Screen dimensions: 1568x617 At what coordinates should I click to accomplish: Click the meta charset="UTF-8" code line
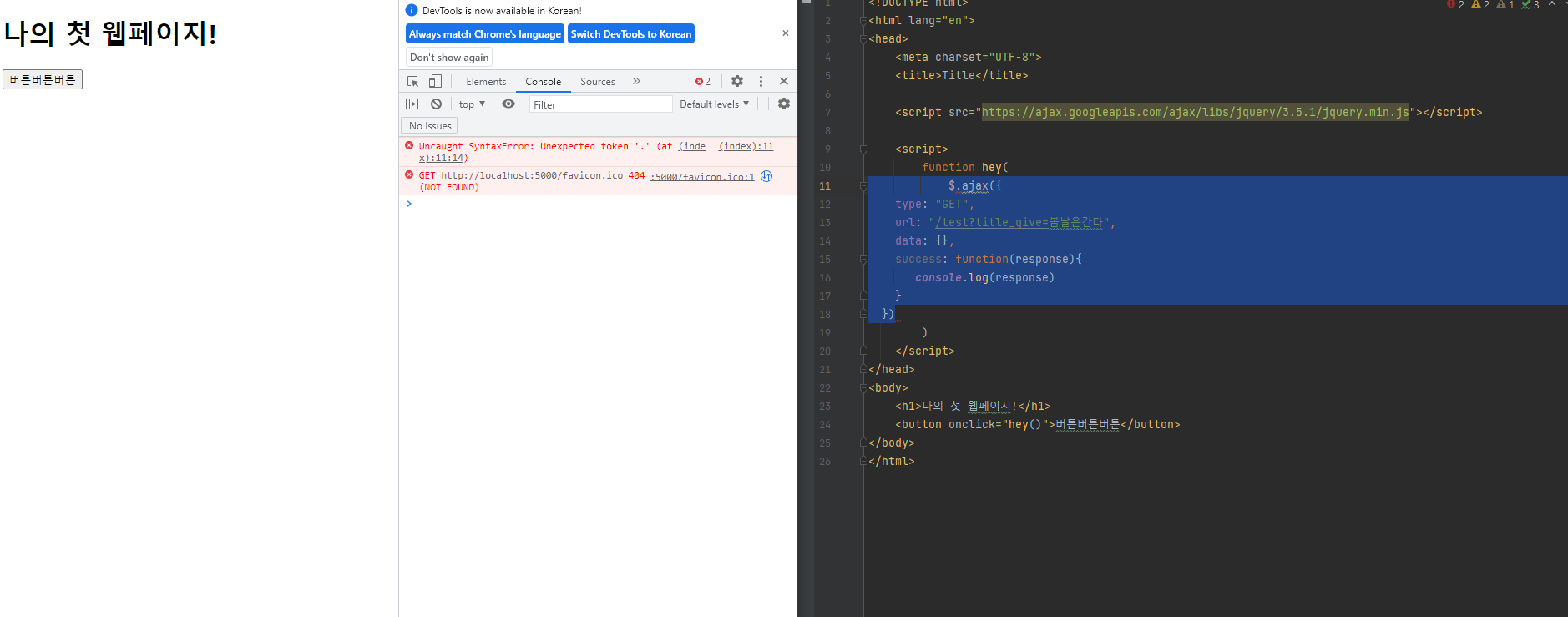coord(968,57)
